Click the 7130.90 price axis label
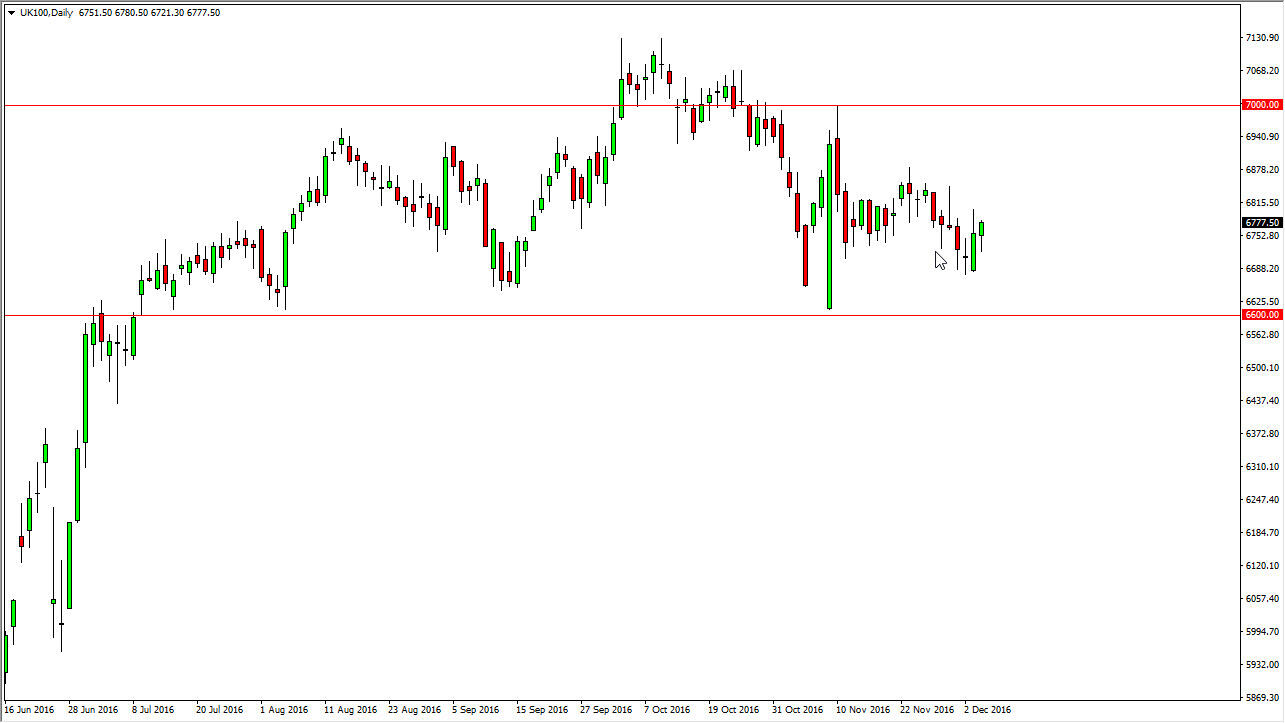The width and height of the screenshot is (1285, 723). click(1260, 38)
